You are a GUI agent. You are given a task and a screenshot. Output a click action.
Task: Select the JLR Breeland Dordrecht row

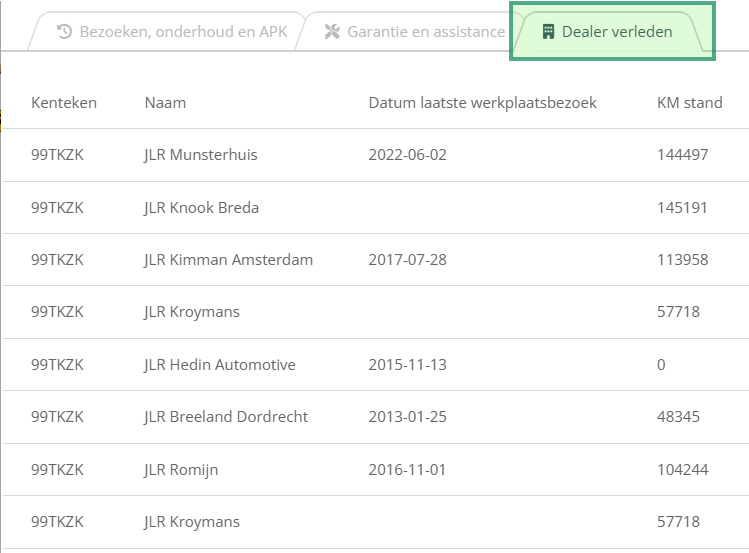point(375,417)
